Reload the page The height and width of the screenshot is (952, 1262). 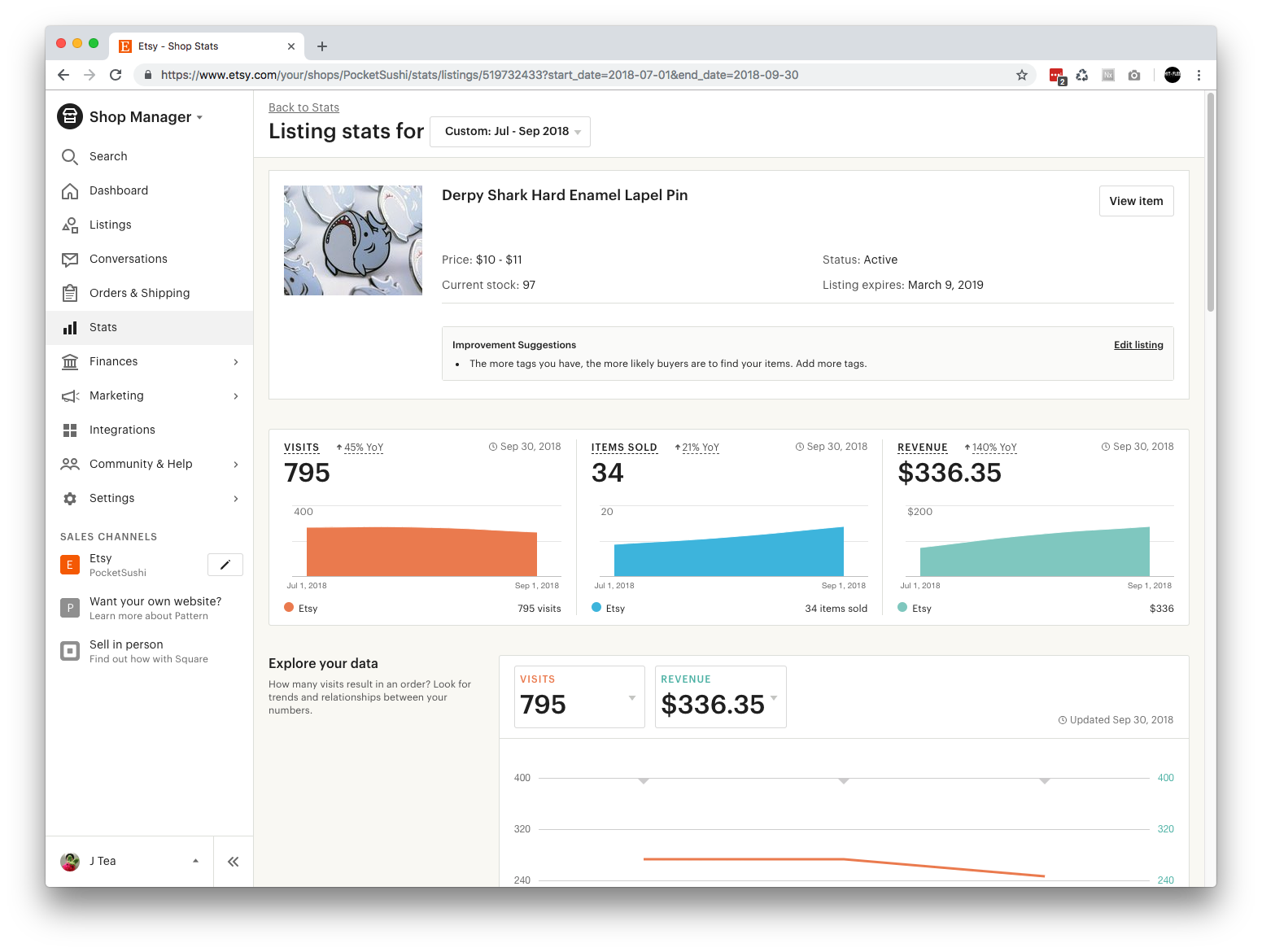[116, 75]
